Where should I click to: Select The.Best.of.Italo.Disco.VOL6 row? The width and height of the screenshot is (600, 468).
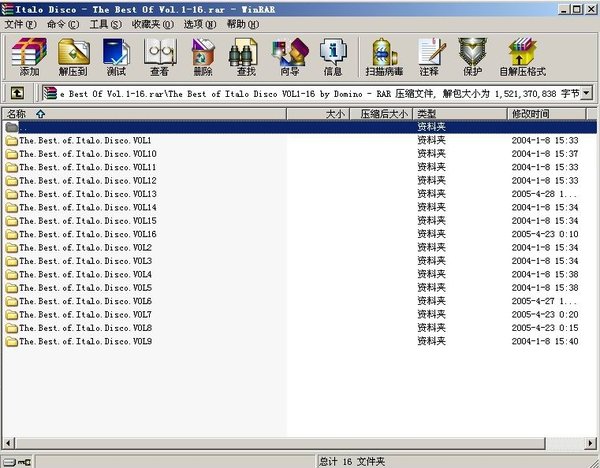click(x=300, y=301)
